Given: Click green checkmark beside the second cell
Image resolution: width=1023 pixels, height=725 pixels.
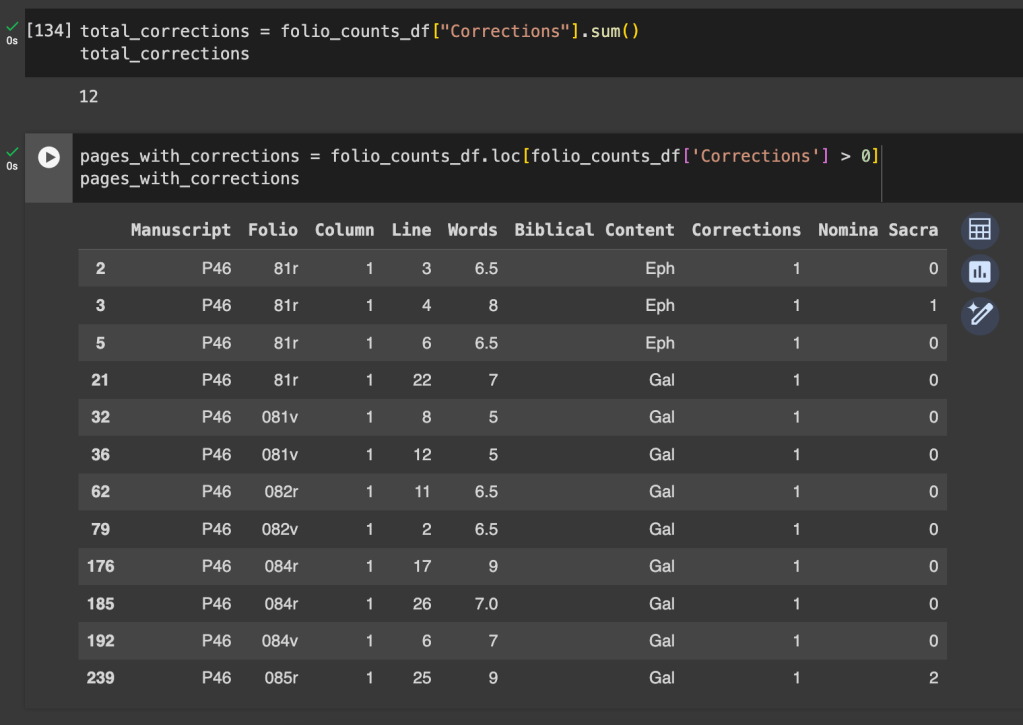Looking at the screenshot, I should tap(12, 152).
